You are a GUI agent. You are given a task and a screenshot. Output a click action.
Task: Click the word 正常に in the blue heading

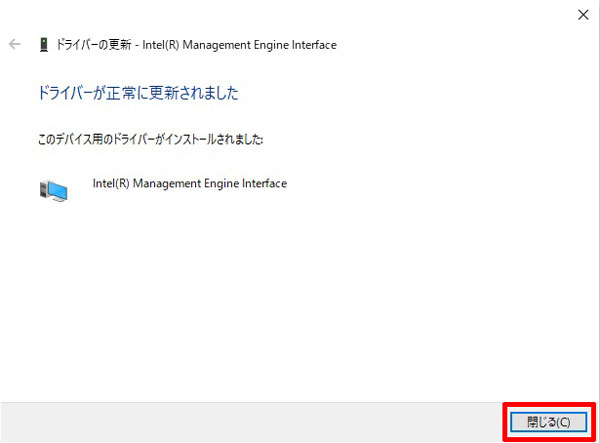pos(136,94)
